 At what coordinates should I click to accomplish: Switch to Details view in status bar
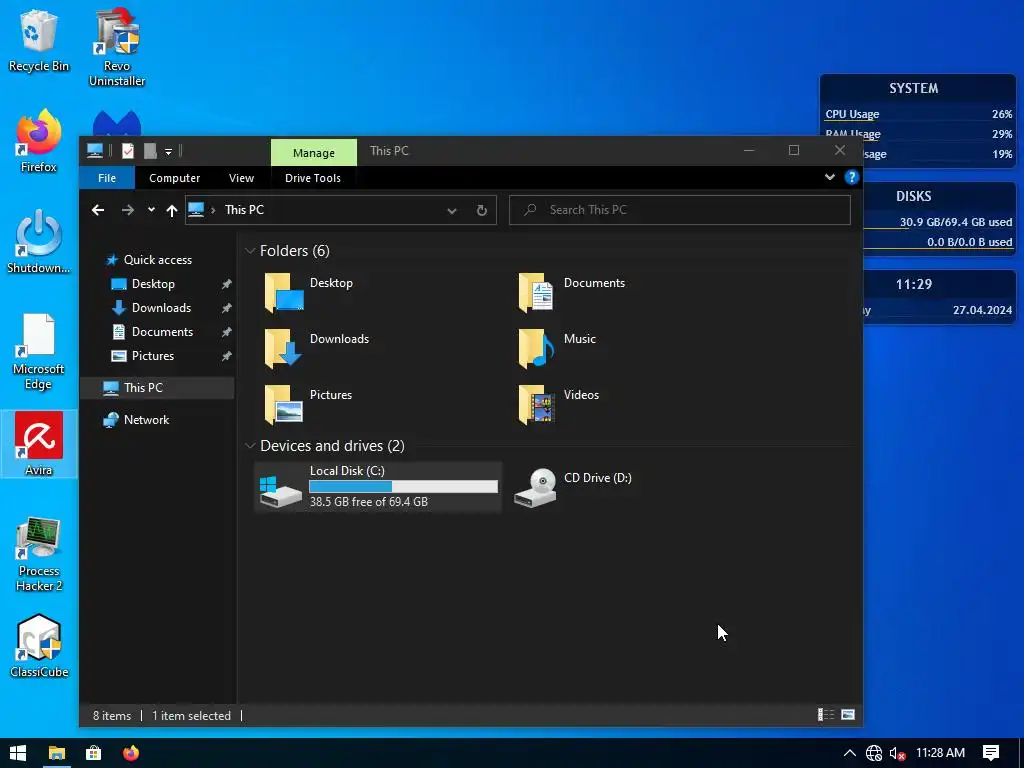(826, 715)
